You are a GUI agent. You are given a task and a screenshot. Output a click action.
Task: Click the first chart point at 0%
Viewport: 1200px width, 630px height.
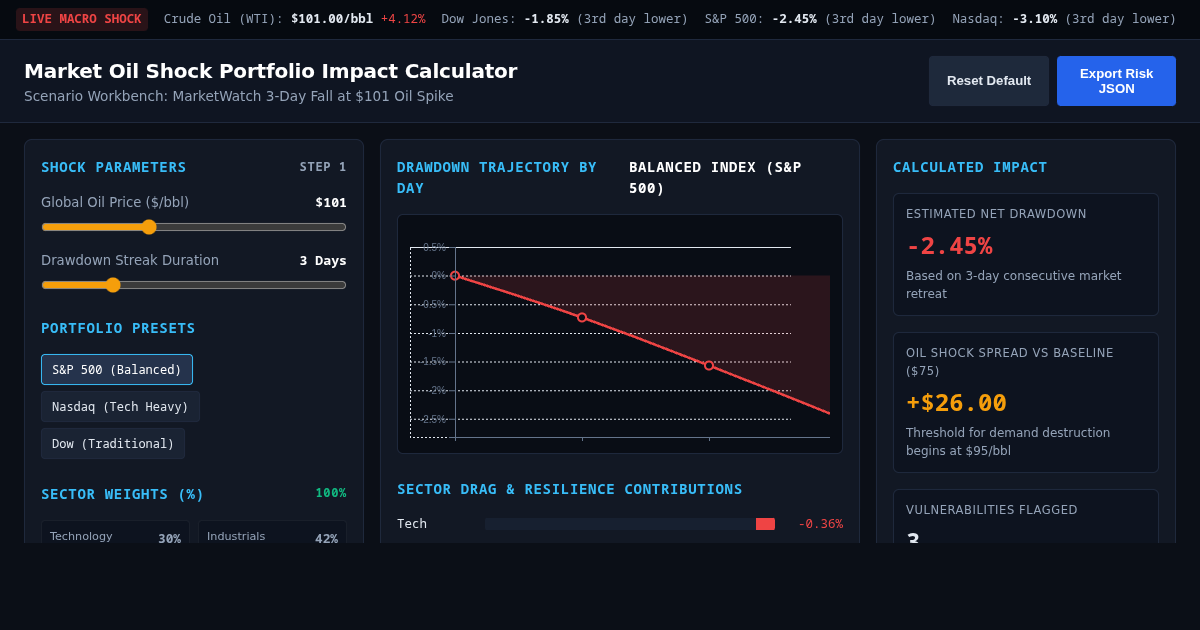[455, 276]
